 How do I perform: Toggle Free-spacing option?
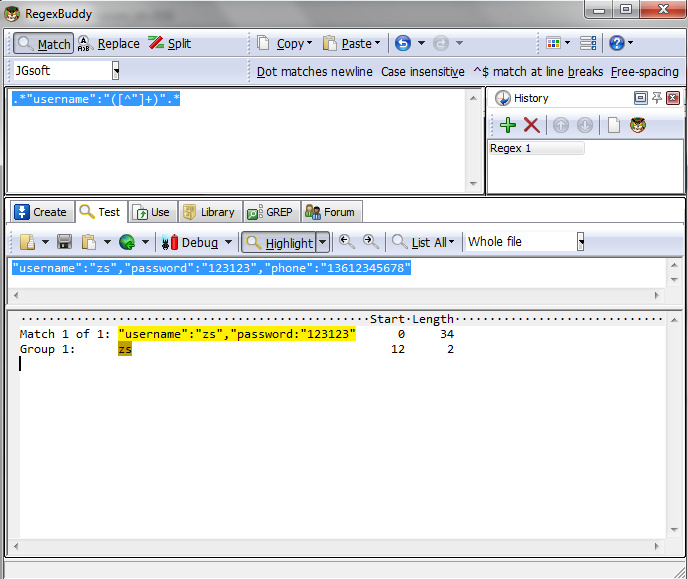click(x=645, y=71)
